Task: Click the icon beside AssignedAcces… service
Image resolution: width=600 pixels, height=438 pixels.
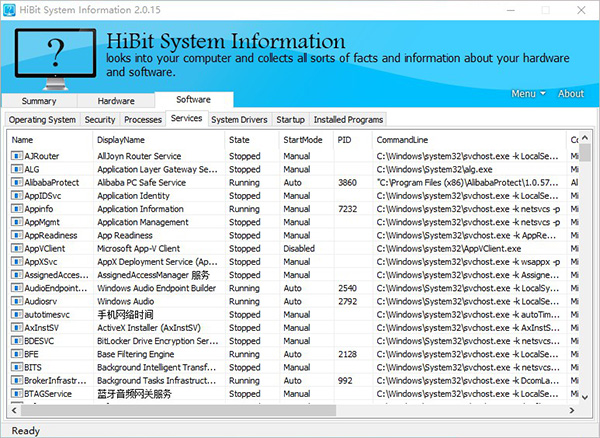Action: tap(17, 275)
